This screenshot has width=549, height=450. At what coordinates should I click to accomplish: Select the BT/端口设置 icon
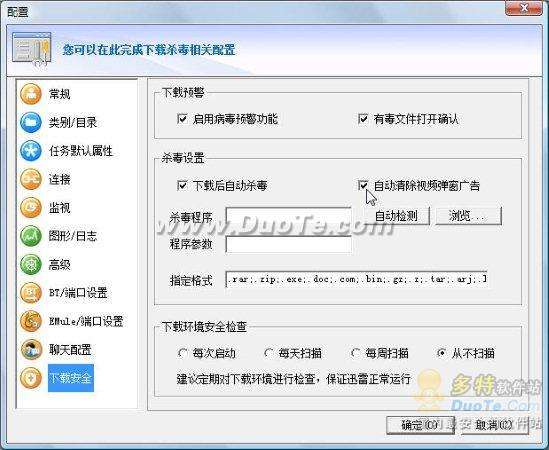[x=31, y=292]
